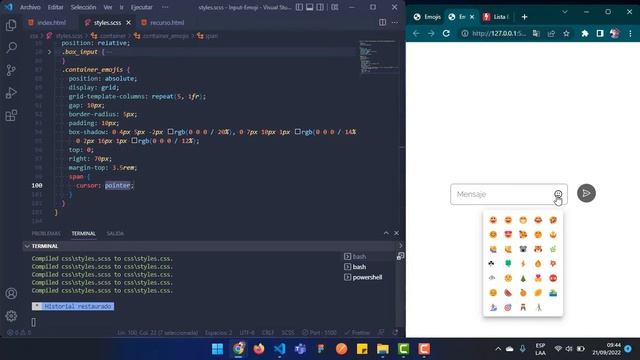Click the rgb color swatch for 12% shadow
The height and width of the screenshot is (360, 640).
pos(134,140)
